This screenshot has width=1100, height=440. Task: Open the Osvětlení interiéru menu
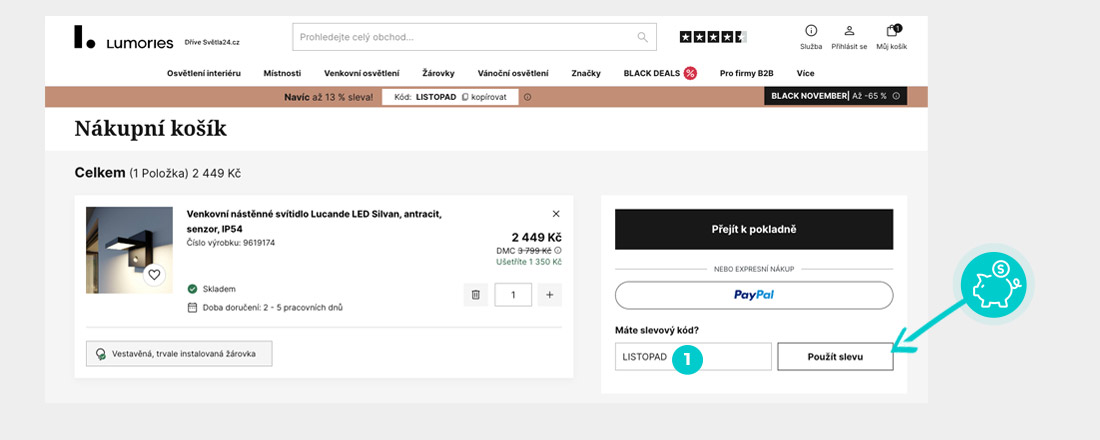204,73
